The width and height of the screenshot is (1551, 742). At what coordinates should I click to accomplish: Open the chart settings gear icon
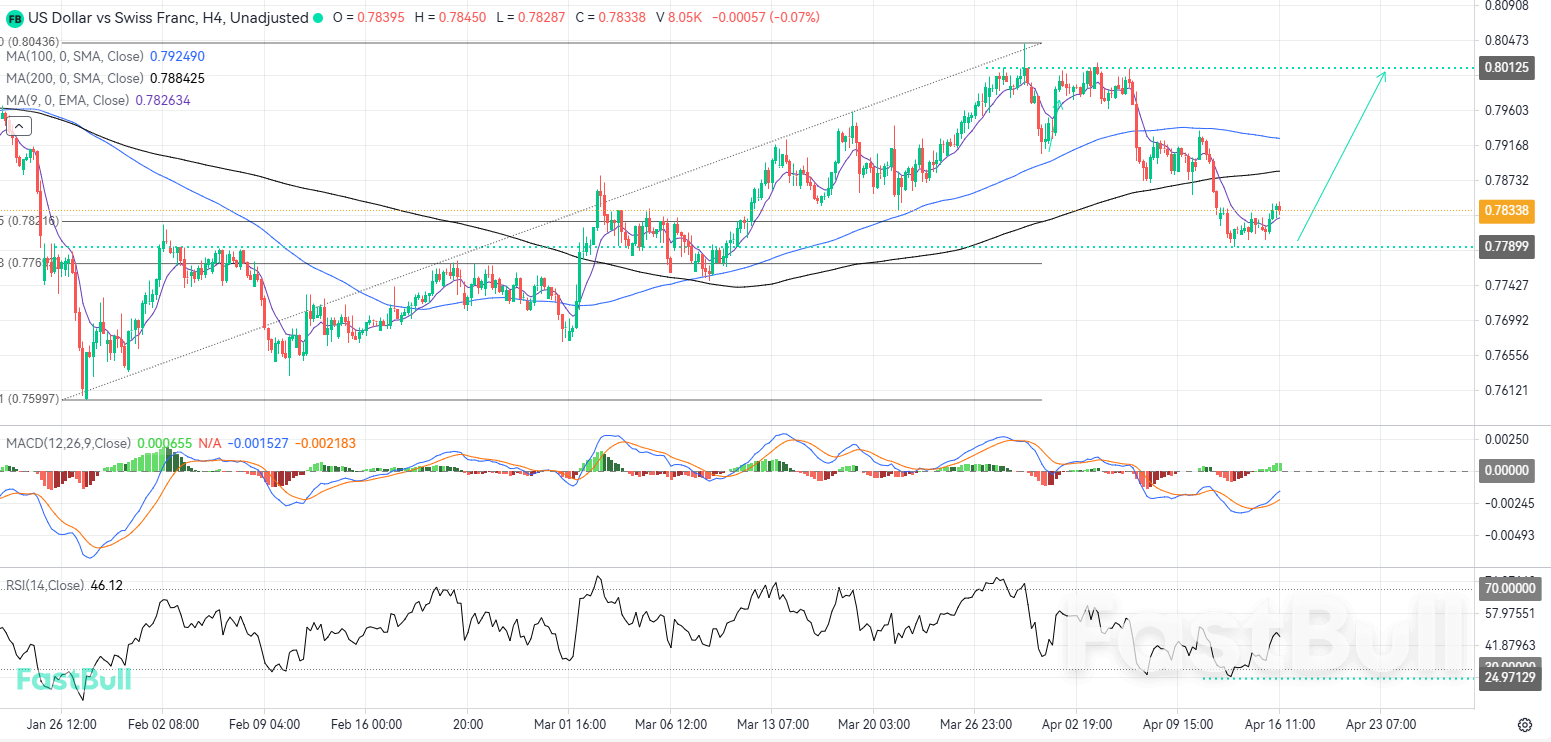click(1524, 724)
